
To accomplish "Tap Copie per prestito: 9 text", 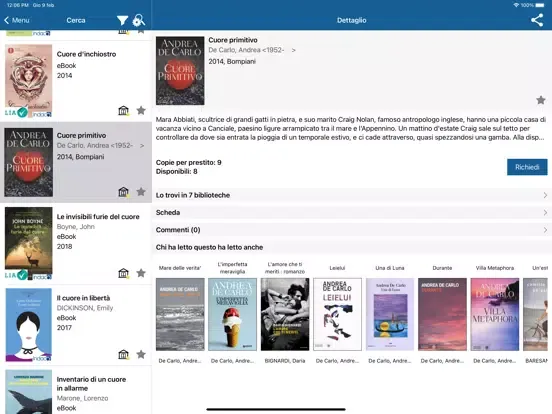I will coord(189,162).
